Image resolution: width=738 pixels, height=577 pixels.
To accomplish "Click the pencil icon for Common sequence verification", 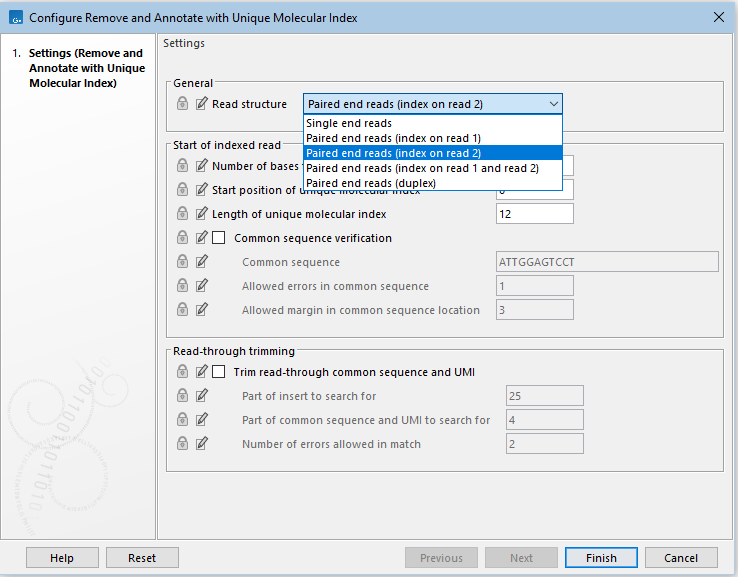I will click(201, 238).
